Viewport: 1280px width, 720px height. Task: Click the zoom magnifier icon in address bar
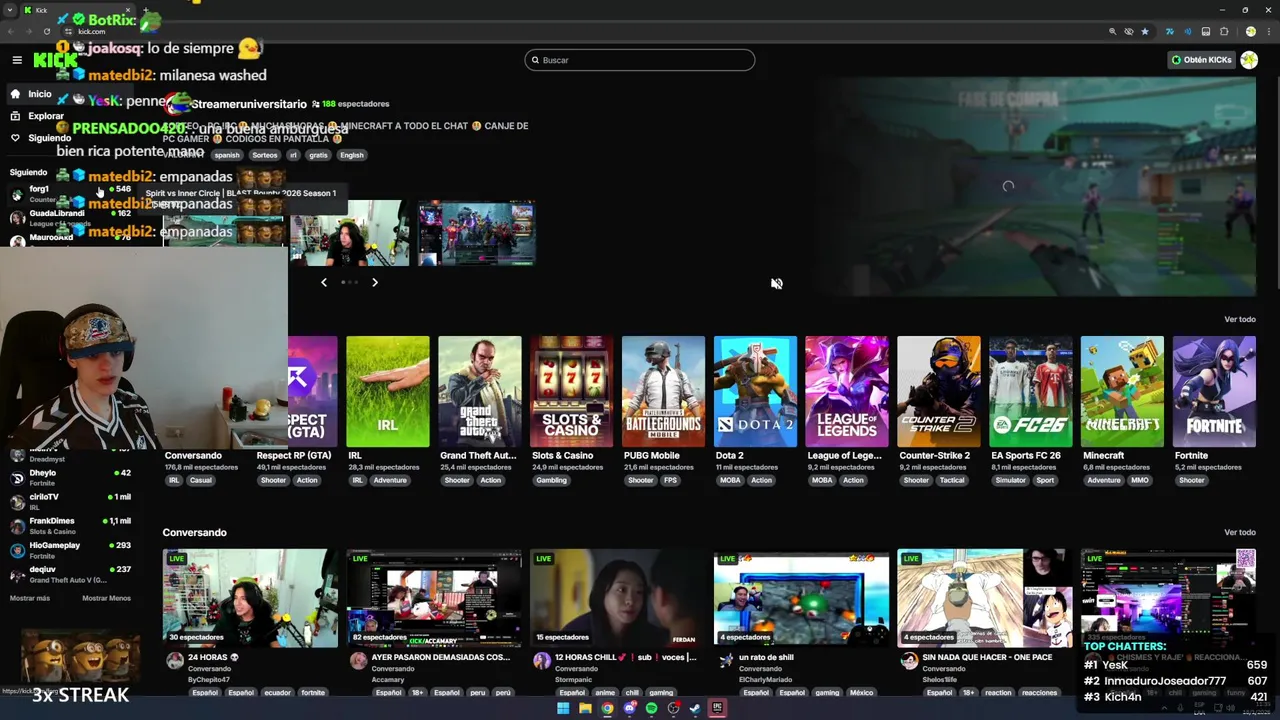click(x=1112, y=31)
